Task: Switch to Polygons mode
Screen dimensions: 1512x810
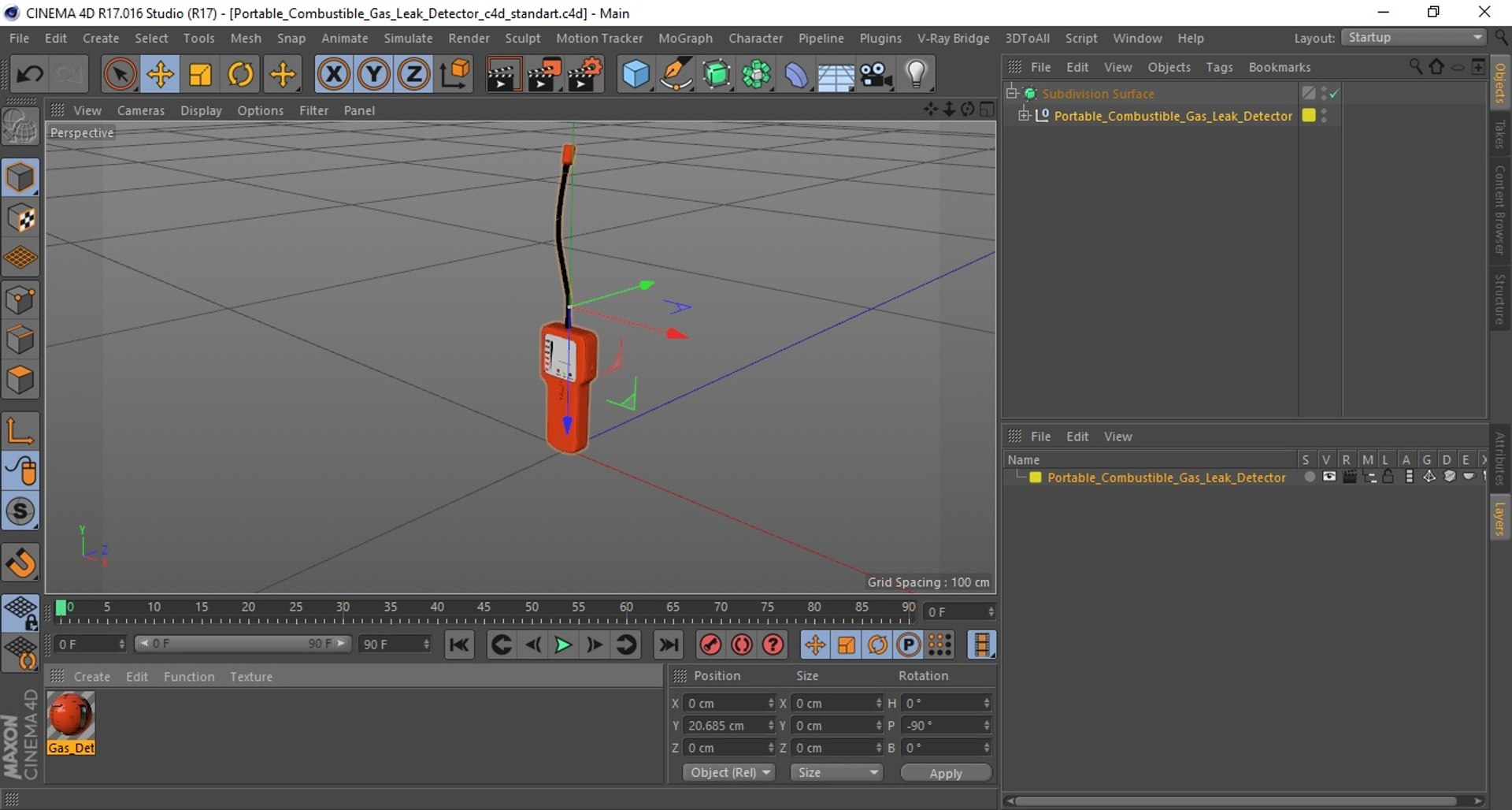Action: 20,381
